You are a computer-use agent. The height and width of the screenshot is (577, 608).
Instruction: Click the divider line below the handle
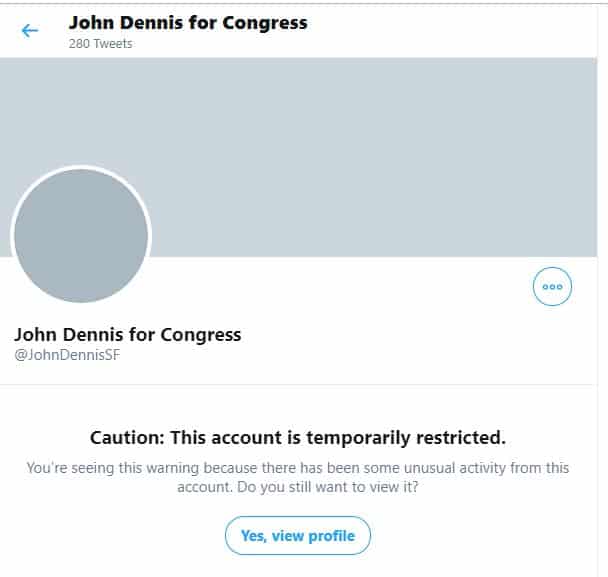tap(304, 385)
